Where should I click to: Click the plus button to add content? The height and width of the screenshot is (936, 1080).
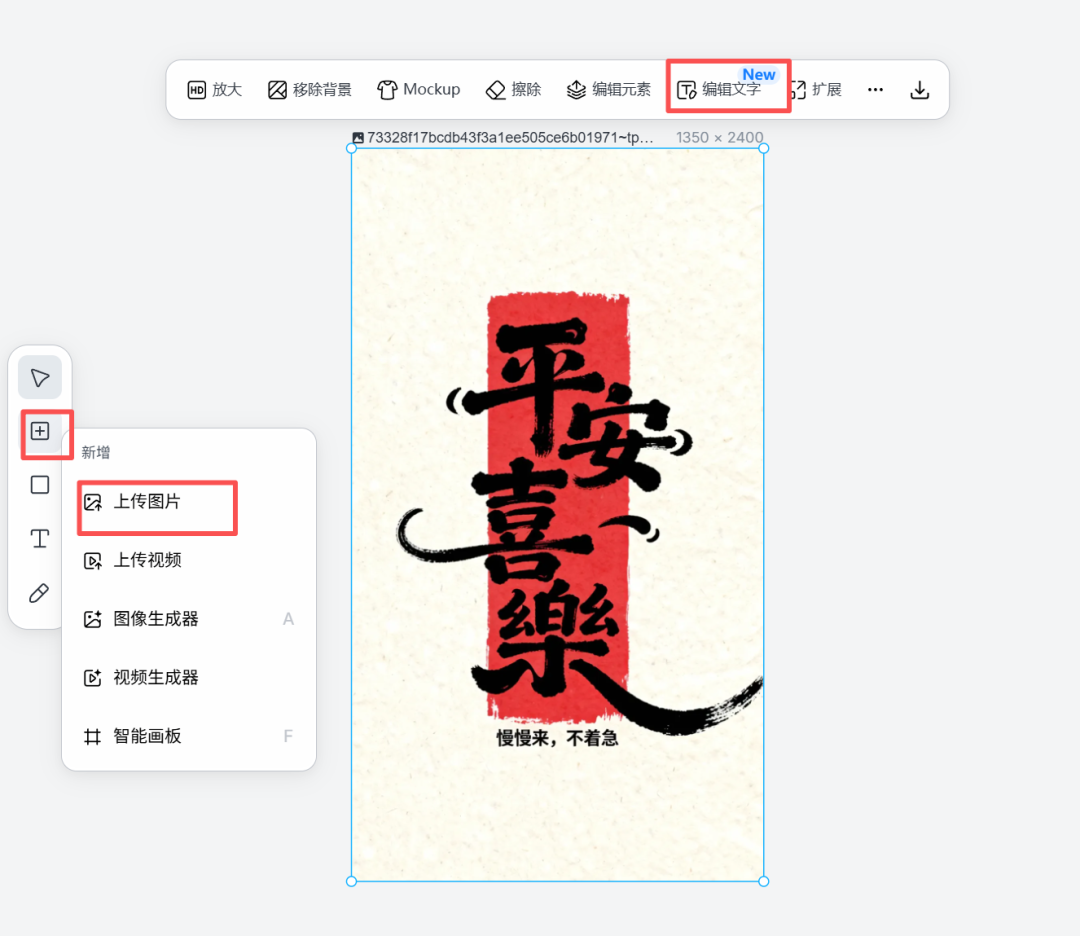40,432
